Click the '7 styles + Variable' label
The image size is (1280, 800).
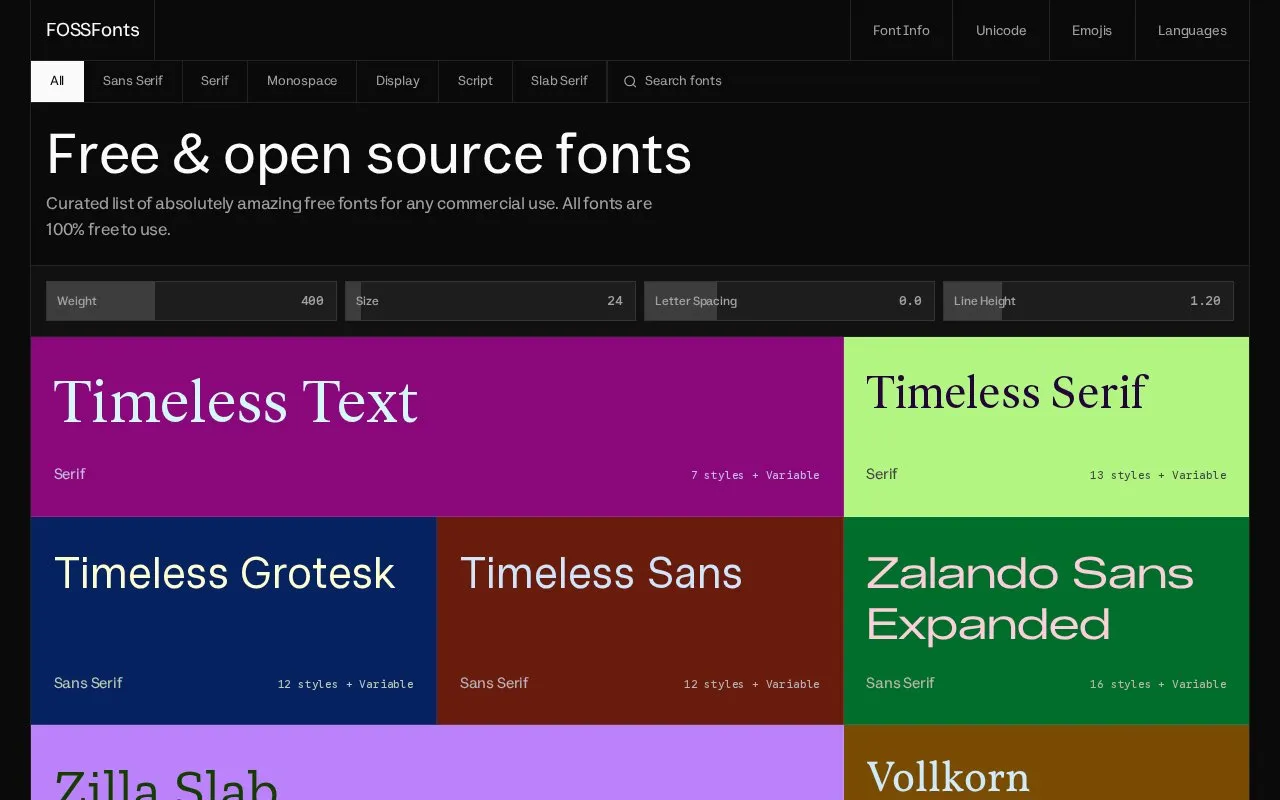click(755, 475)
